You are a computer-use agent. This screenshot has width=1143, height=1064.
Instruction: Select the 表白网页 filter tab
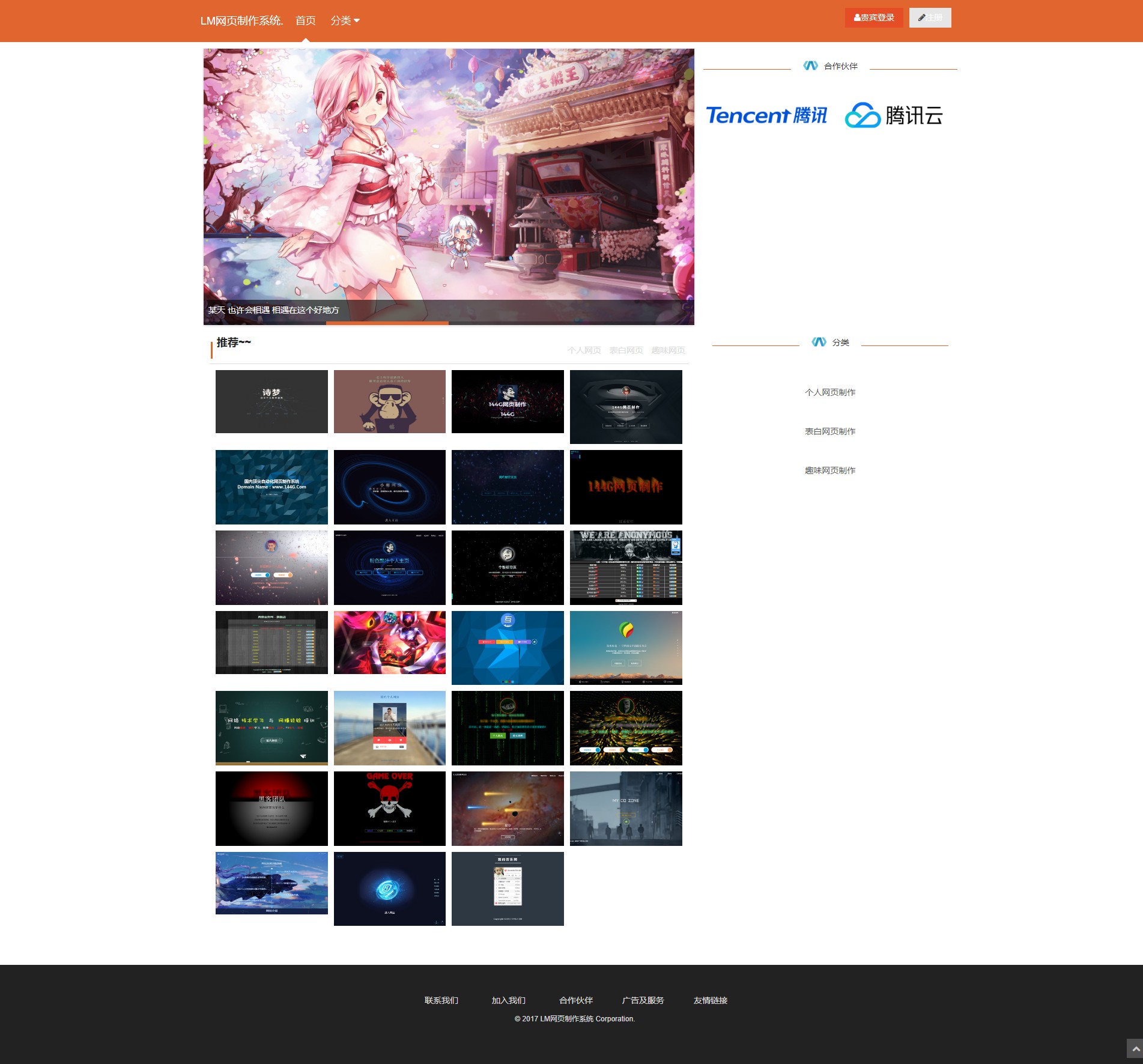click(x=626, y=350)
